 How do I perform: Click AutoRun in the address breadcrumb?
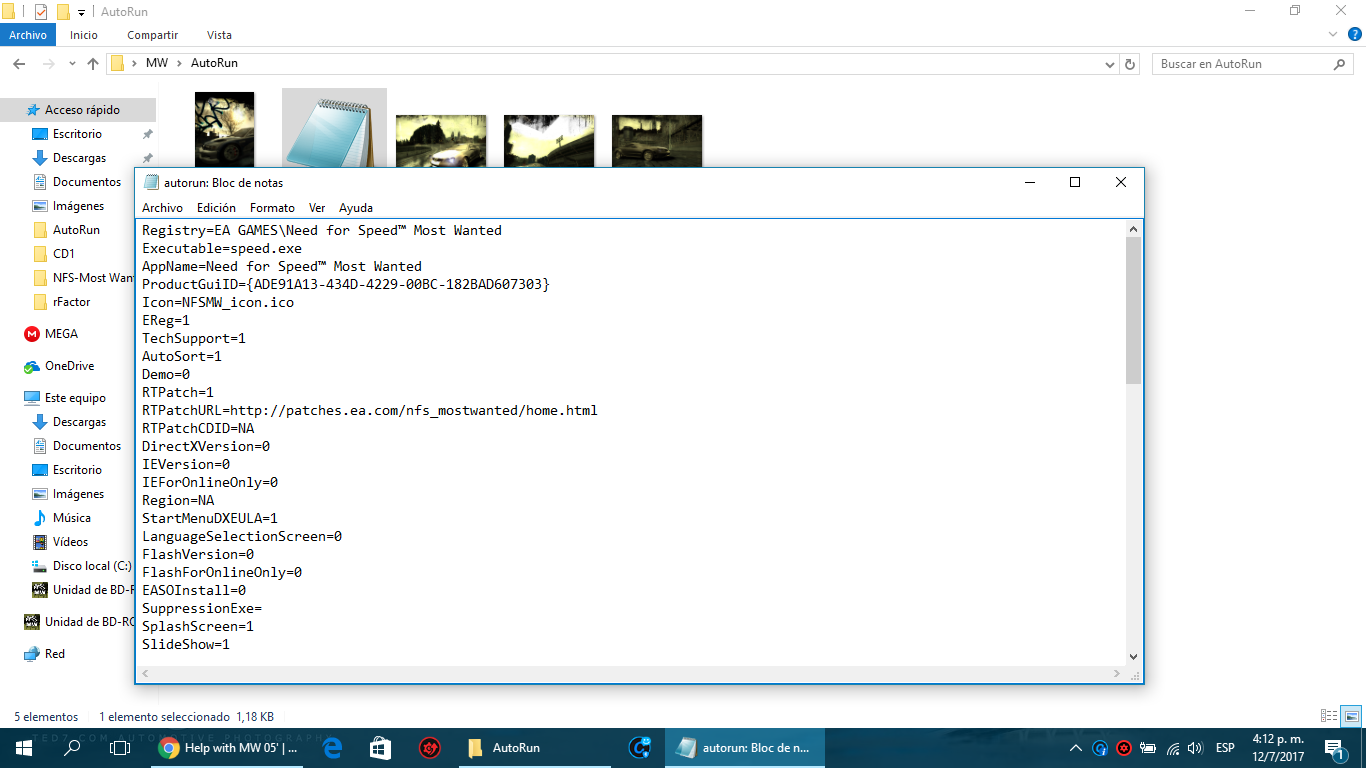point(214,63)
